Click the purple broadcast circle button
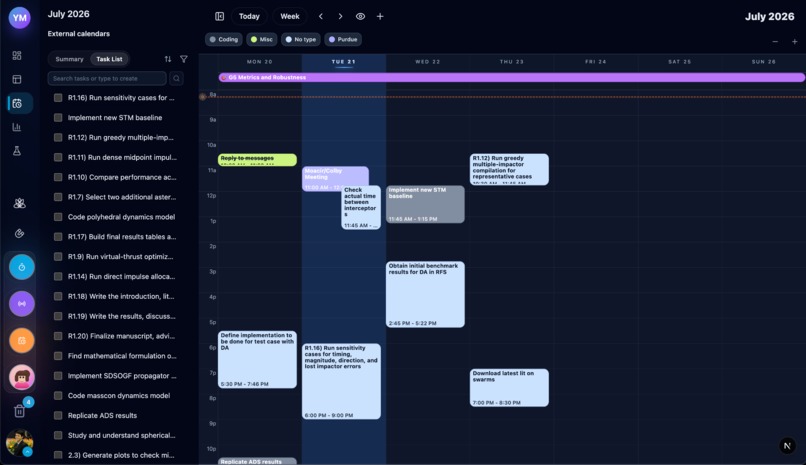 [x=22, y=304]
